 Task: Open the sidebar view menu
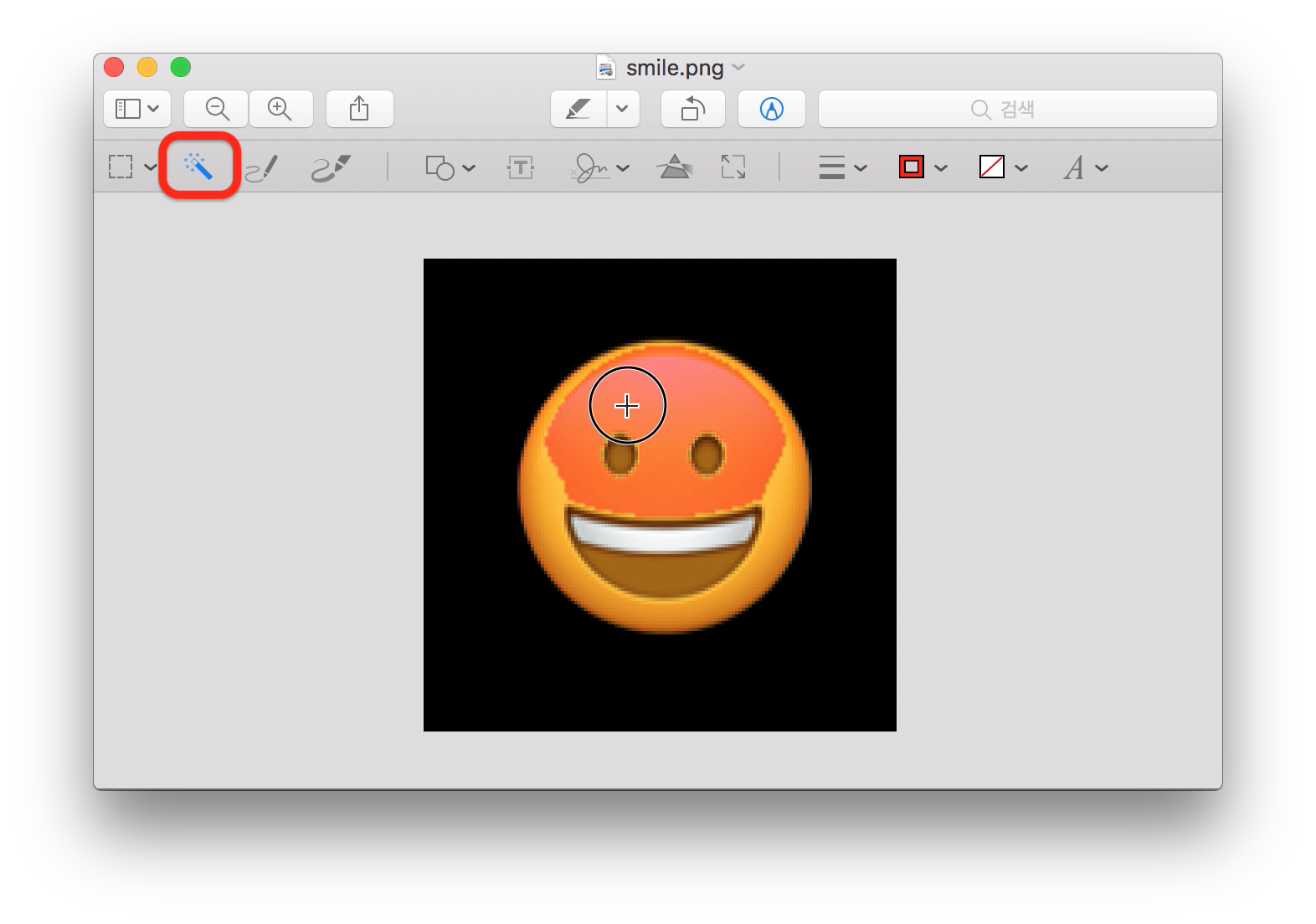137,109
